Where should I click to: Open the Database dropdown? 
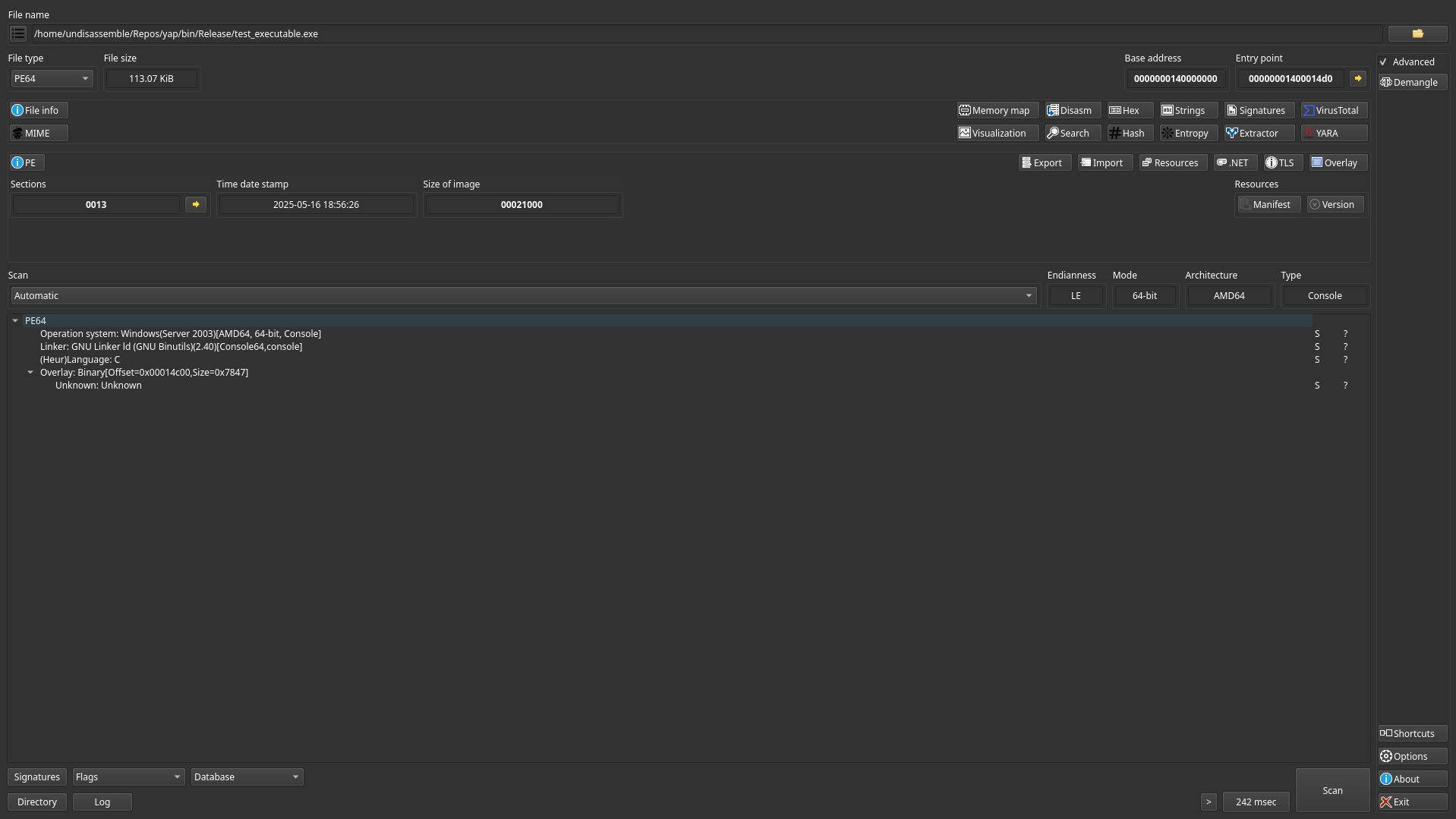click(247, 776)
